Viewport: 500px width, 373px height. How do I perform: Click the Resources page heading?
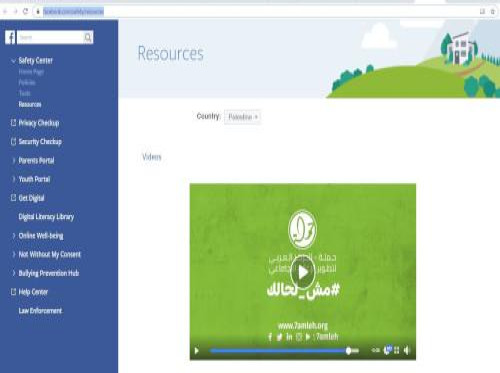pyautogui.click(x=171, y=54)
